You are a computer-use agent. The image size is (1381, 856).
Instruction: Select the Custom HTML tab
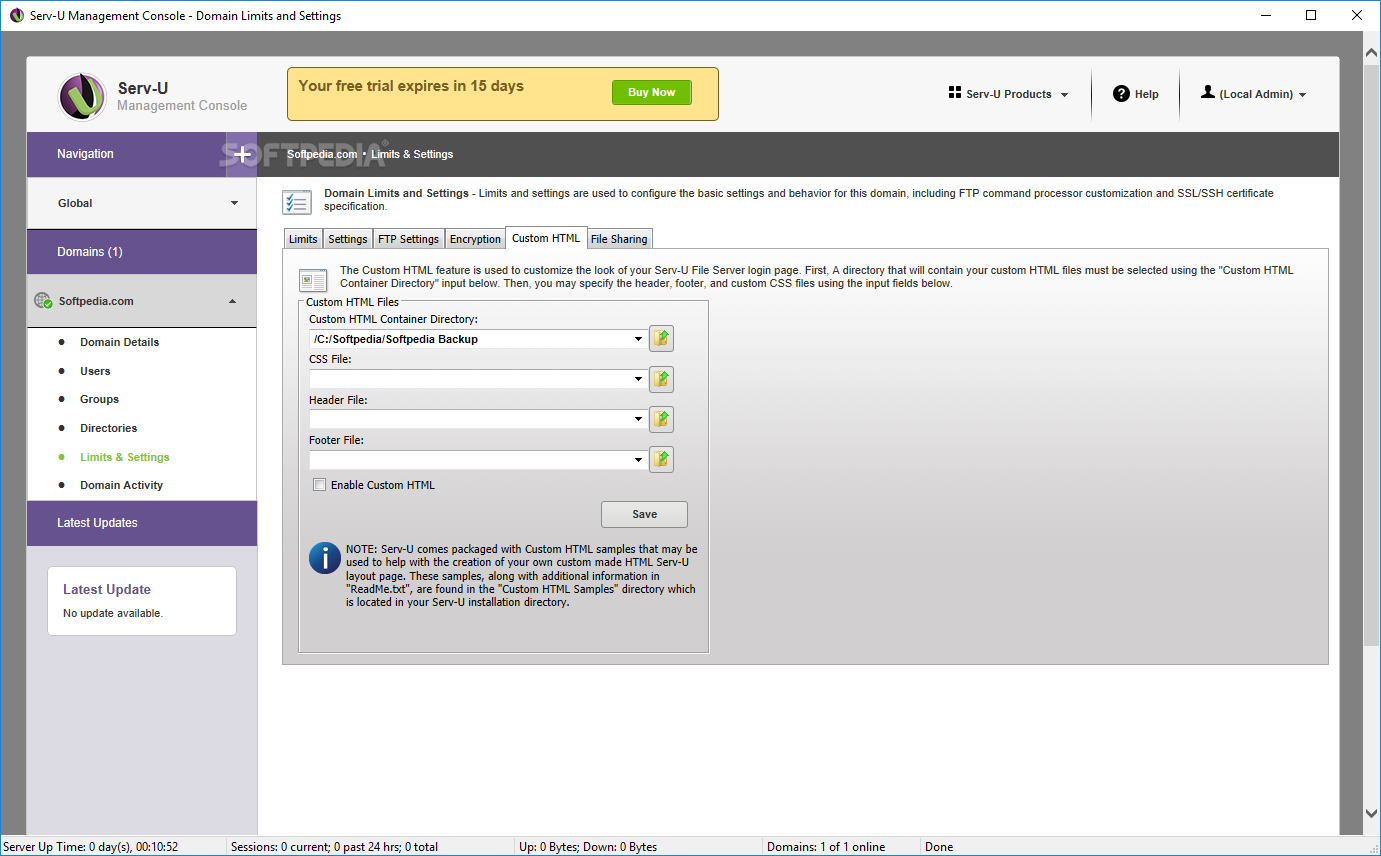pyautogui.click(x=546, y=238)
